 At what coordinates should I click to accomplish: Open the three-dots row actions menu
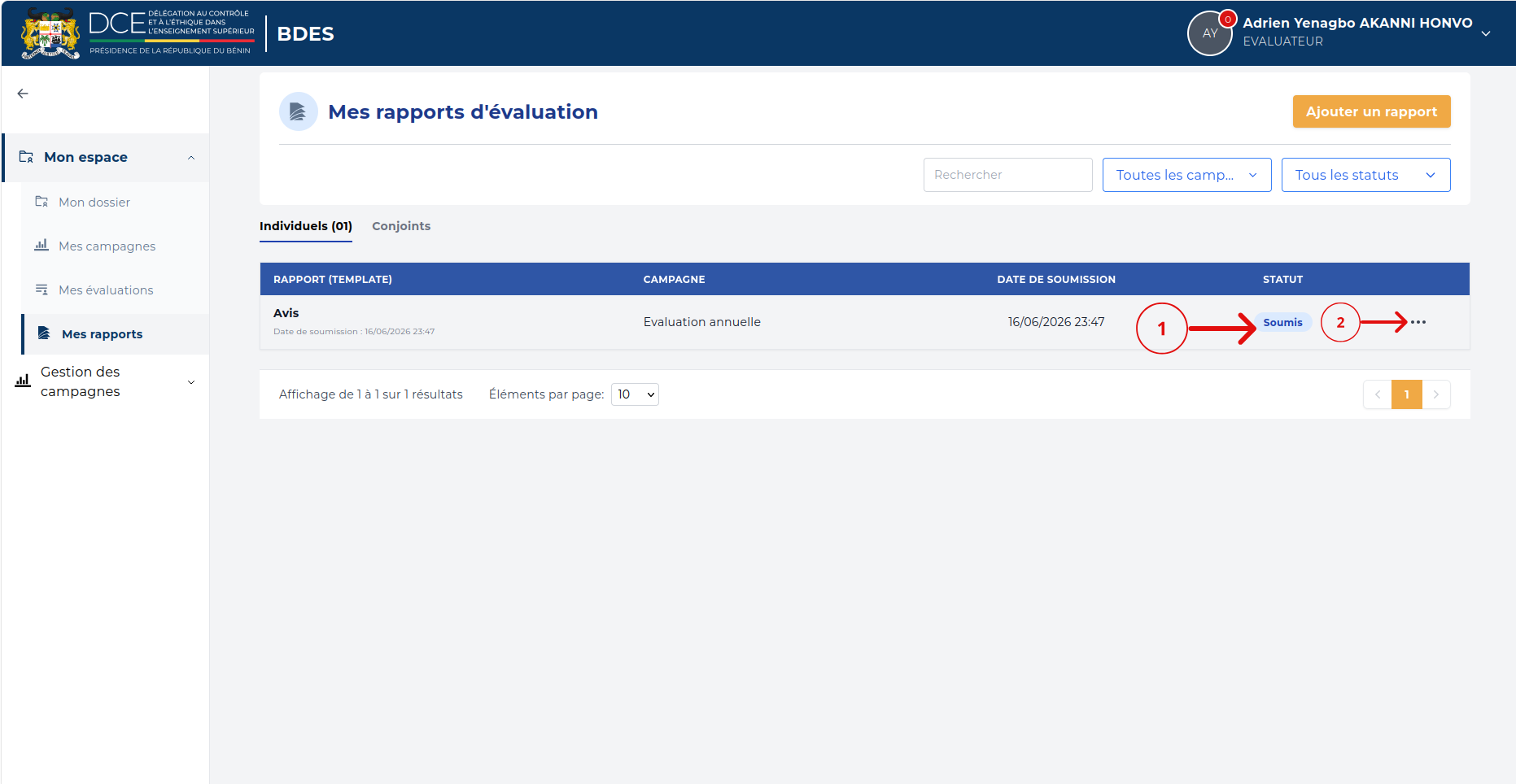(1418, 322)
